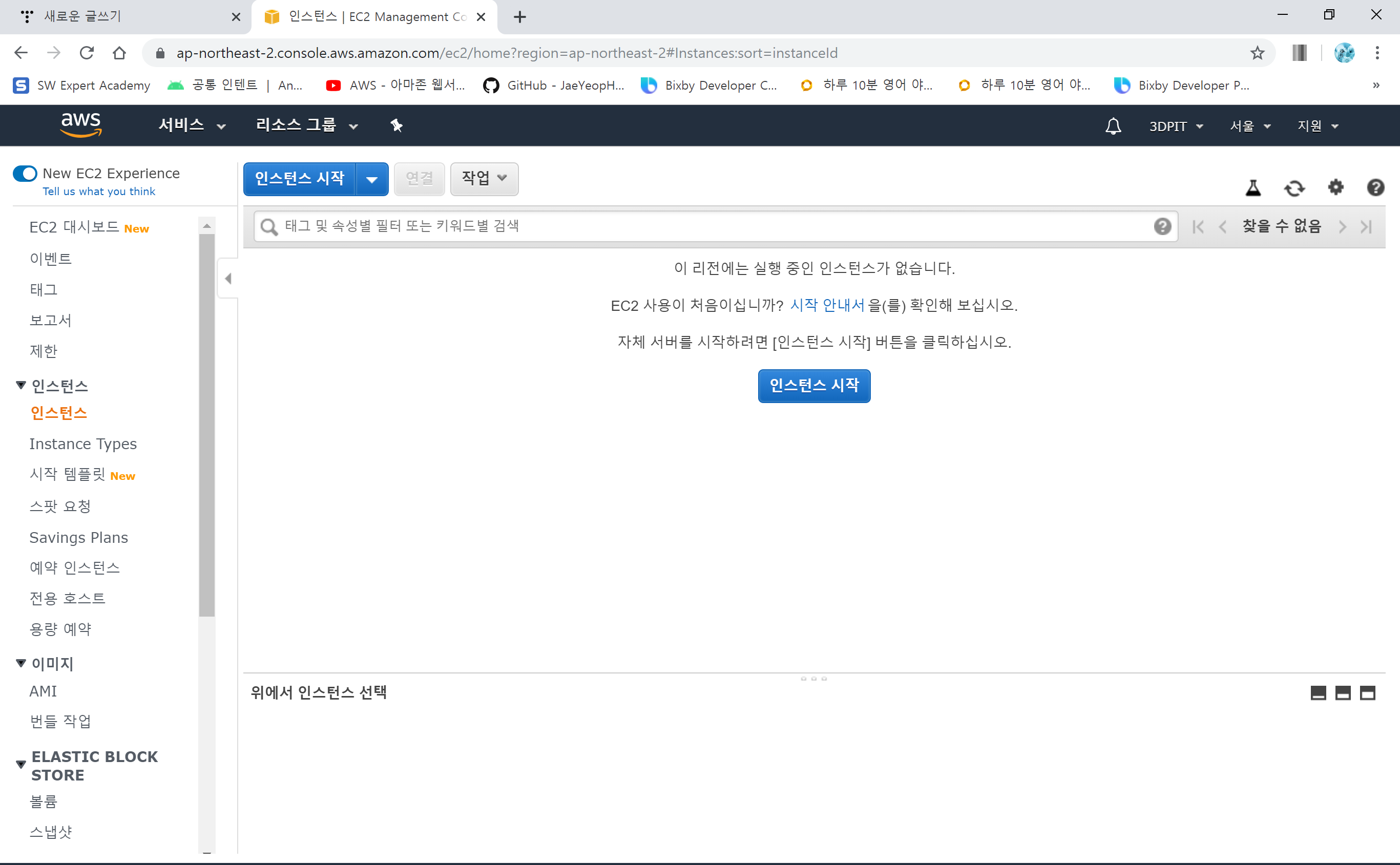Click the help question mark icon at far right
Screen dimensions: 1400x865
1375,187
